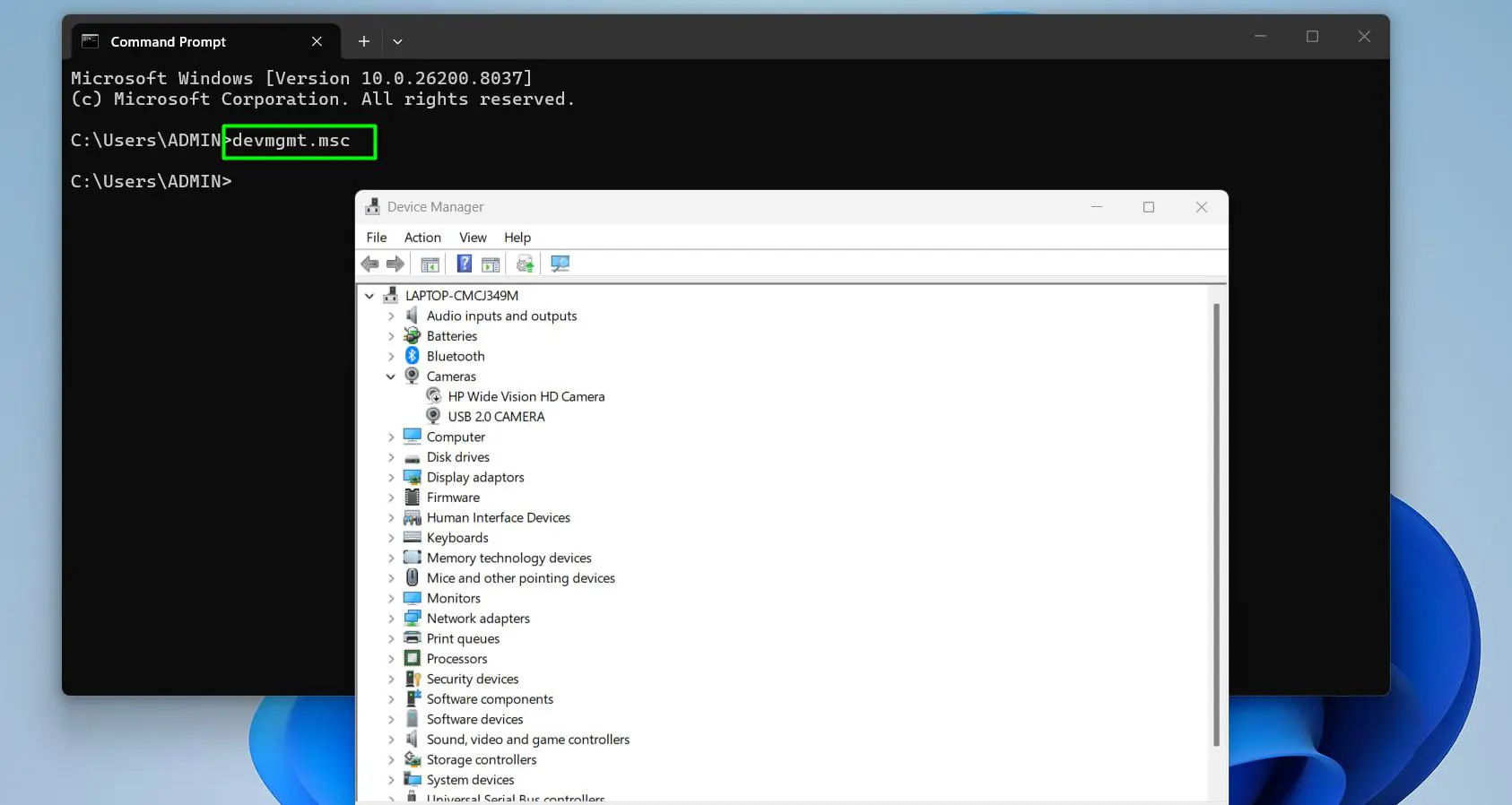Open the Command Prompt tab dropdown arrow
The height and width of the screenshot is (805, 1512).
click(x=397, y=41)
